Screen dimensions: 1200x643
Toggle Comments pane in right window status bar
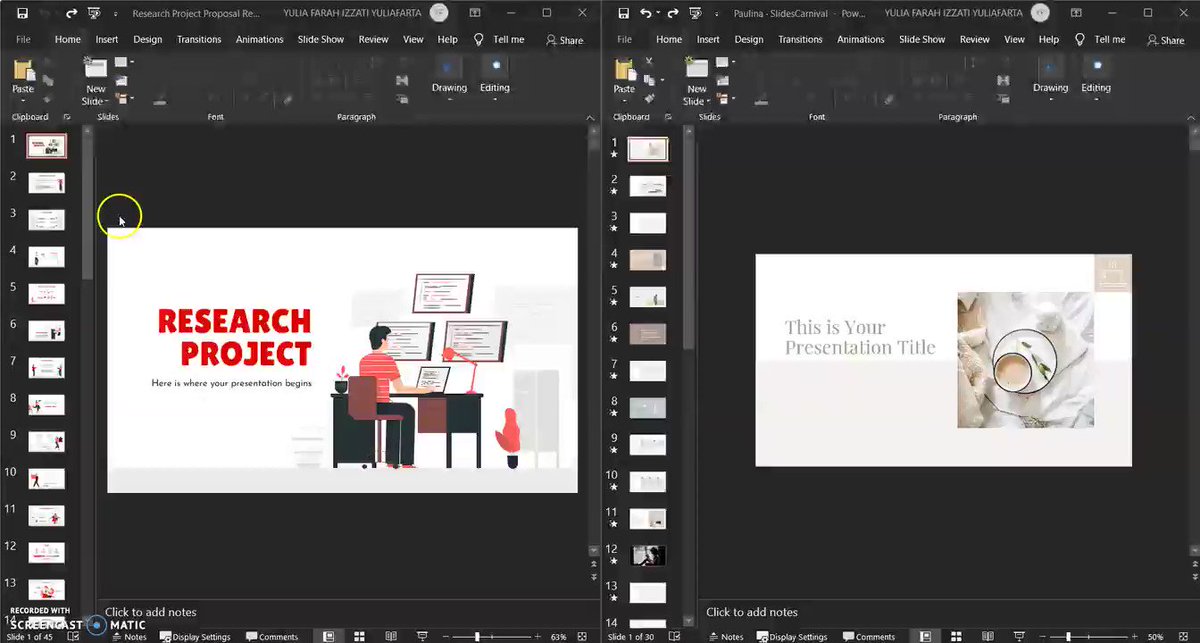(x=868, y=637)
